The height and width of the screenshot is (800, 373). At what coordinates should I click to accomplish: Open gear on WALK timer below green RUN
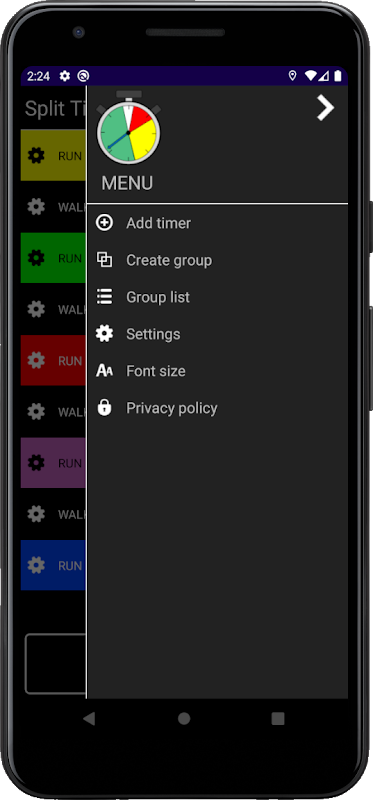(36, 309)
